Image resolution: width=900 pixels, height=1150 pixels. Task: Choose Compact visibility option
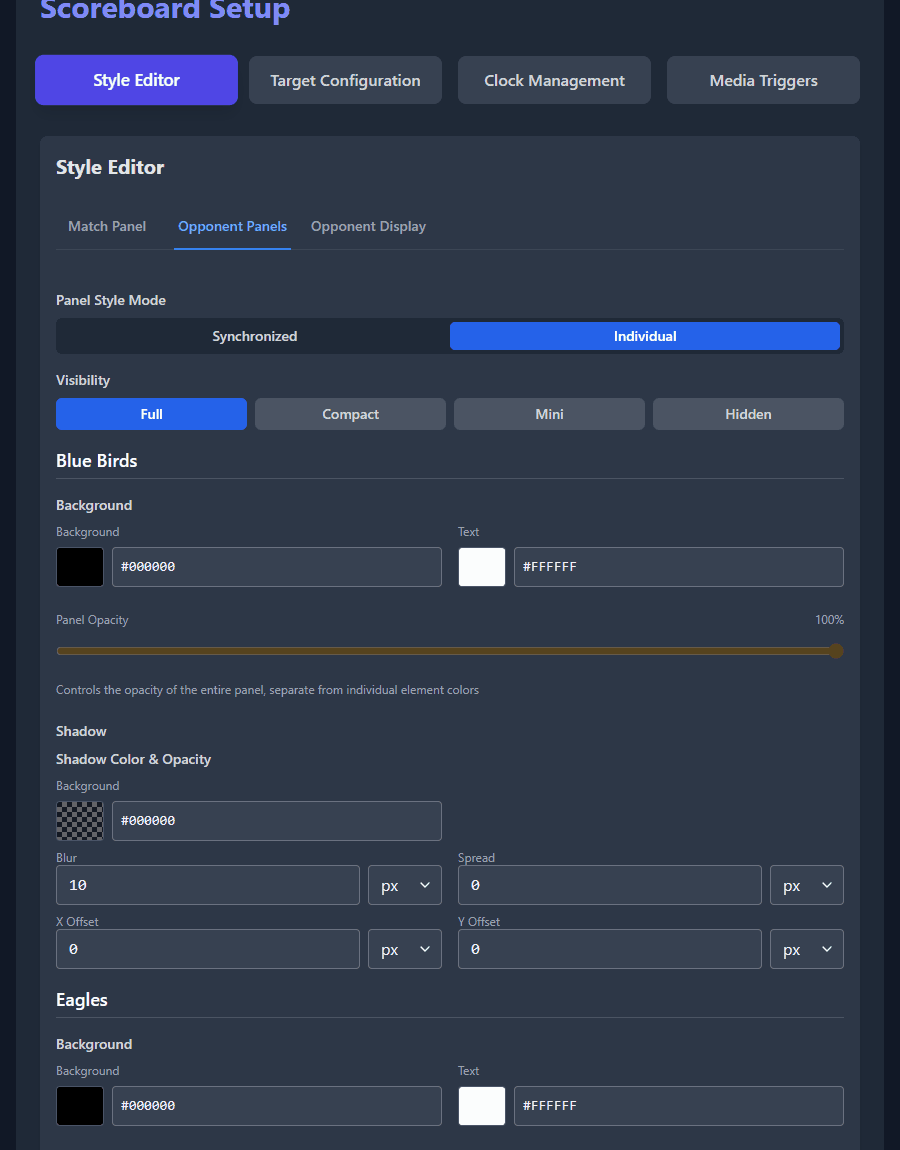(351, 414)
